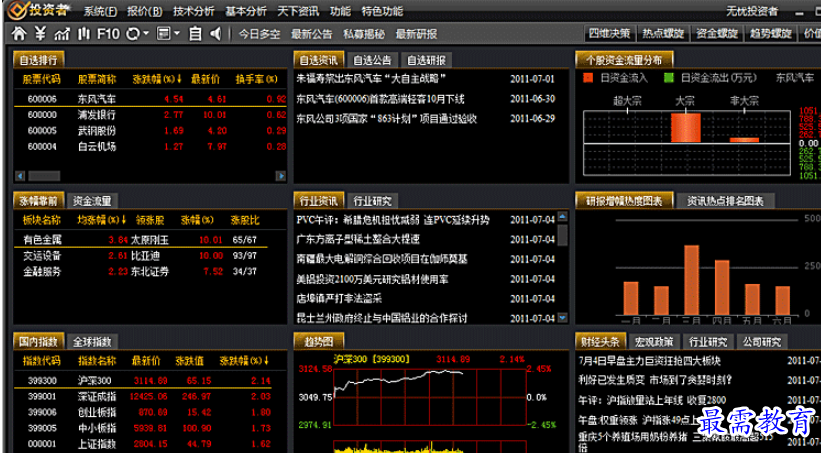
Task: Click down arrow of 行业资讯 scrollbar
Action: 563,317
